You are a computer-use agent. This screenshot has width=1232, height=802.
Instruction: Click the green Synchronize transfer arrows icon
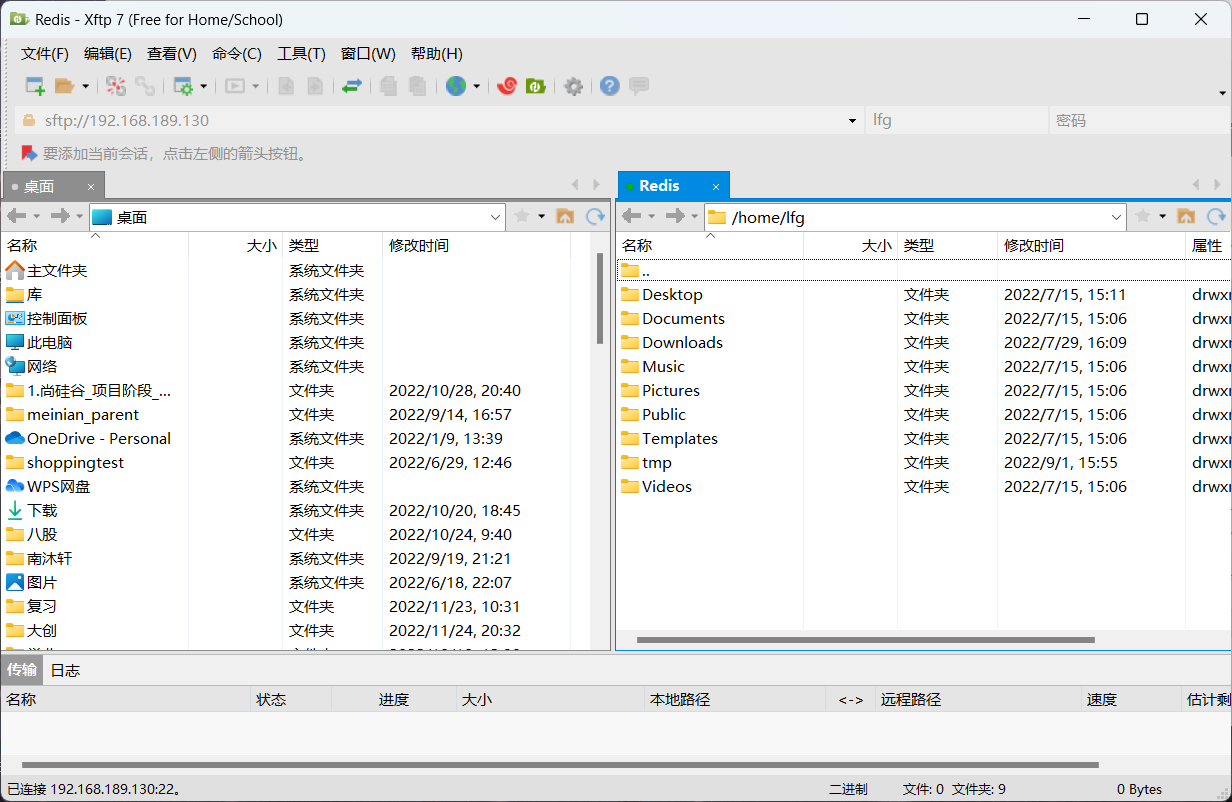click(x=351, y=86)
